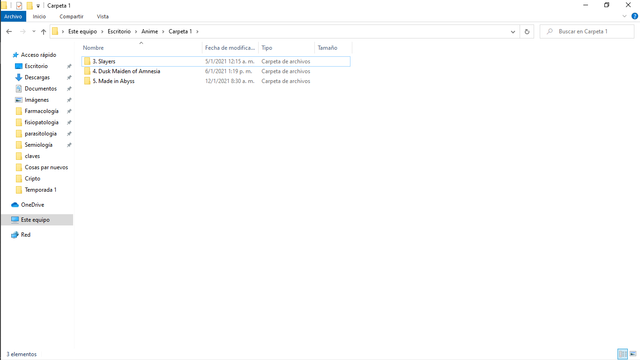The height and width of the screenshot is (360, 640).
Task: Click the new folder quick access icon
Action: (29, 5)
